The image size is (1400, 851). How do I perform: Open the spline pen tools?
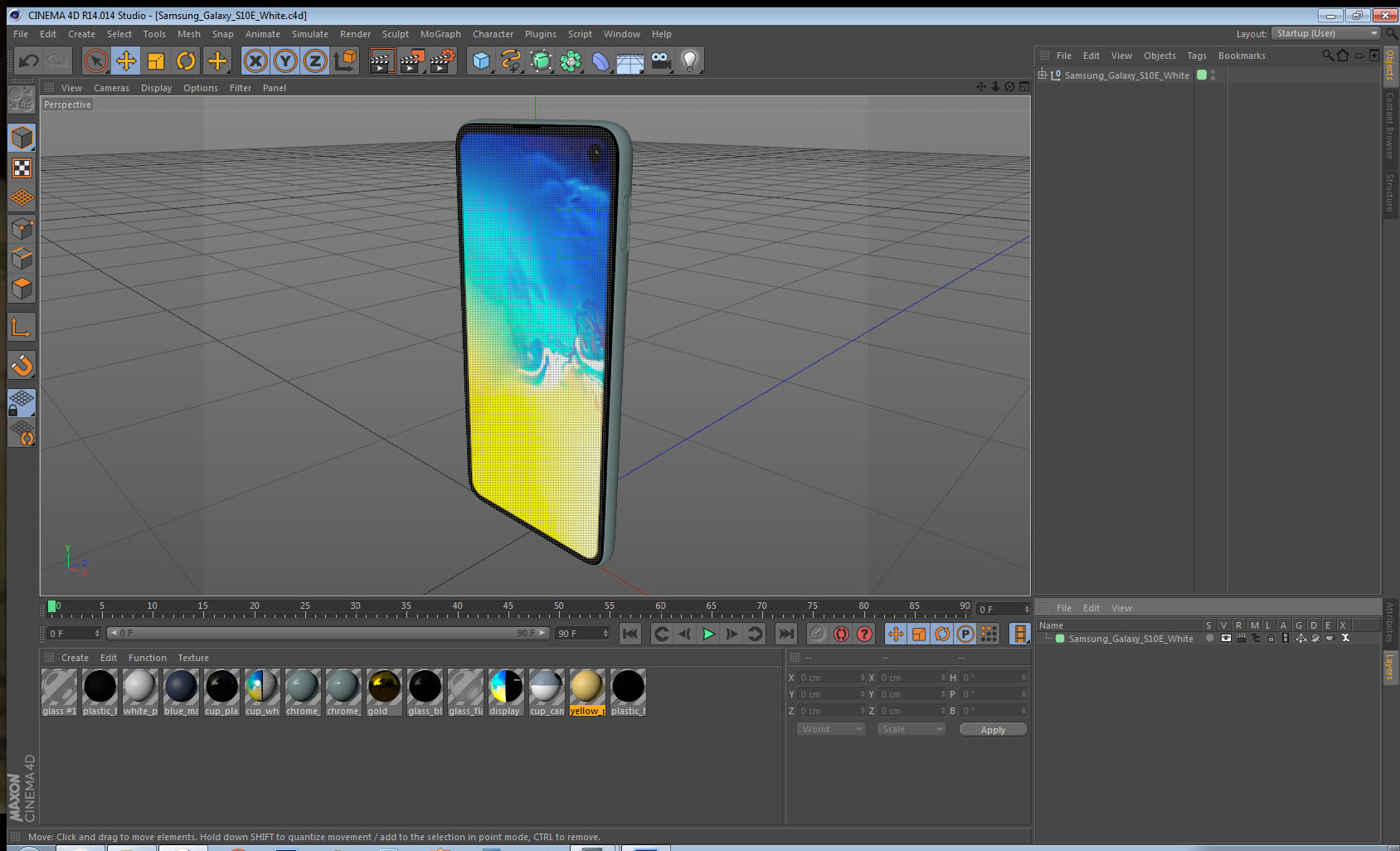click(x=511, y=61)
